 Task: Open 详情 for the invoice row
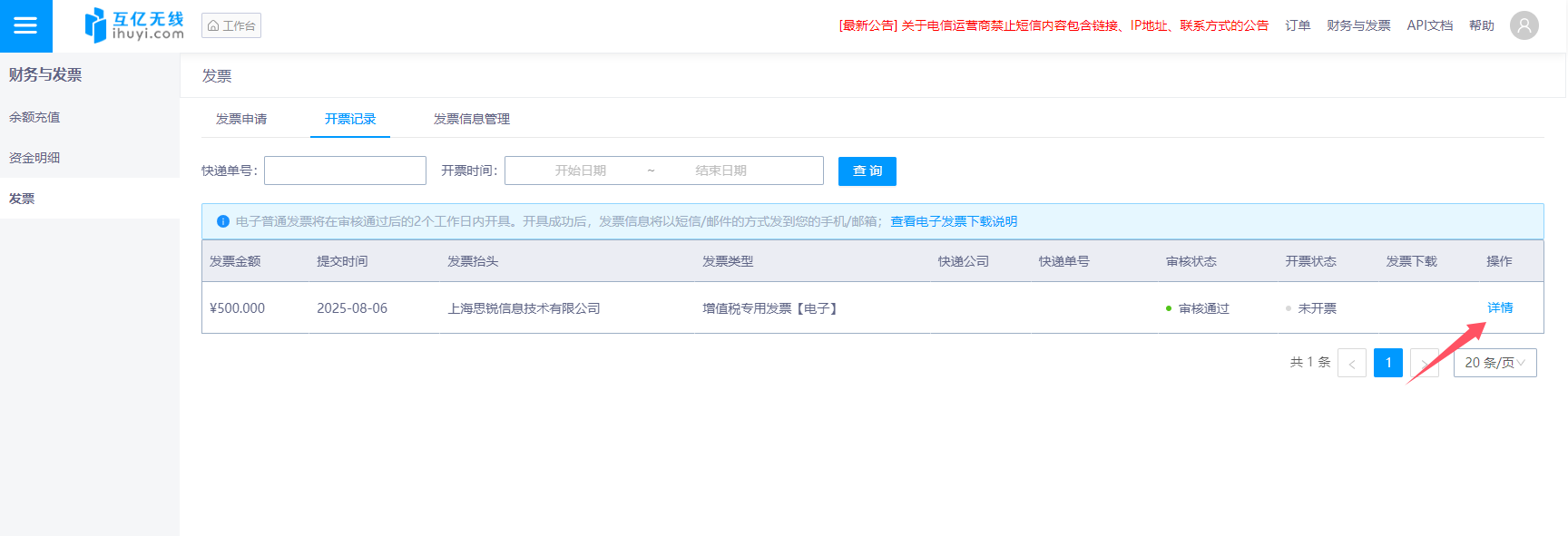coord(1499,307)
